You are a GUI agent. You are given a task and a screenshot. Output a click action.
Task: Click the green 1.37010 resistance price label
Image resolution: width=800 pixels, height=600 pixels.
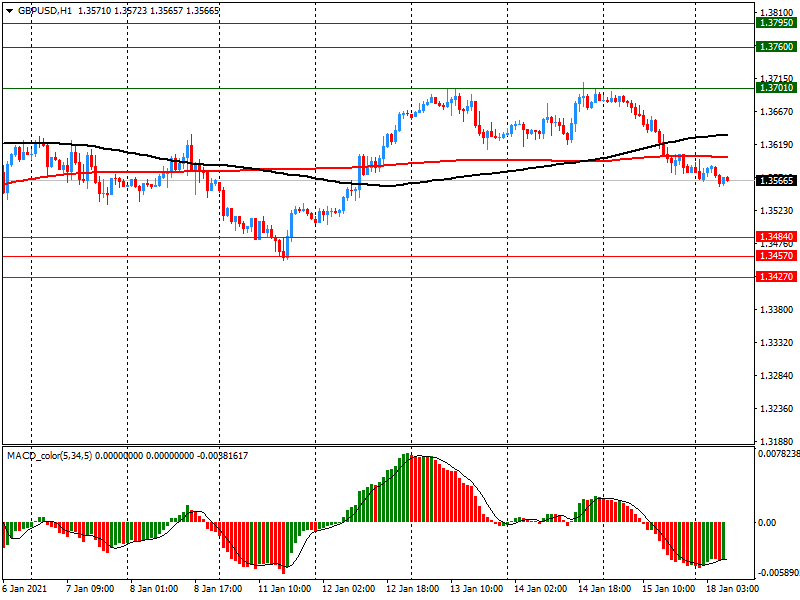click(777, 88)
